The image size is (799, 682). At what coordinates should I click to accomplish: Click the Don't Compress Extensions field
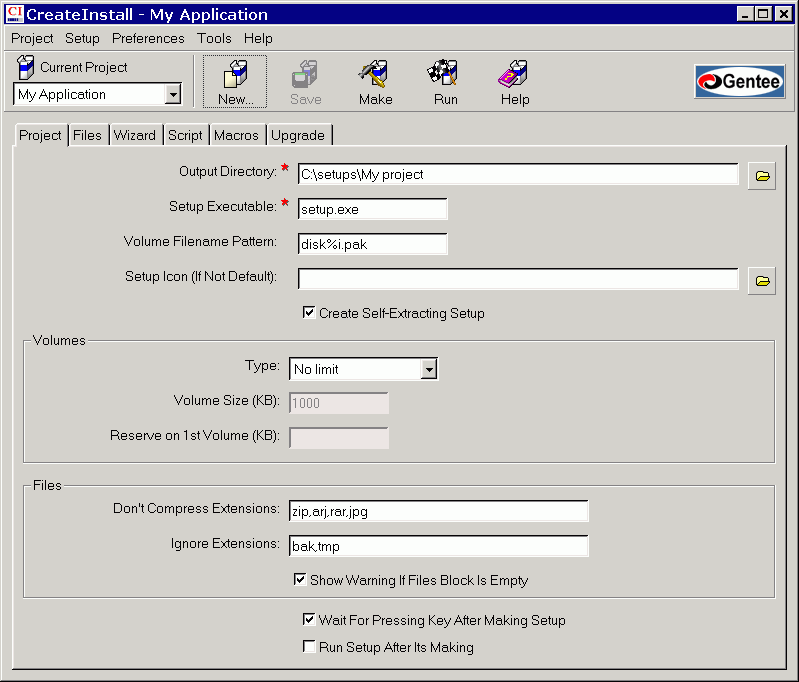[x=438, y=511]
